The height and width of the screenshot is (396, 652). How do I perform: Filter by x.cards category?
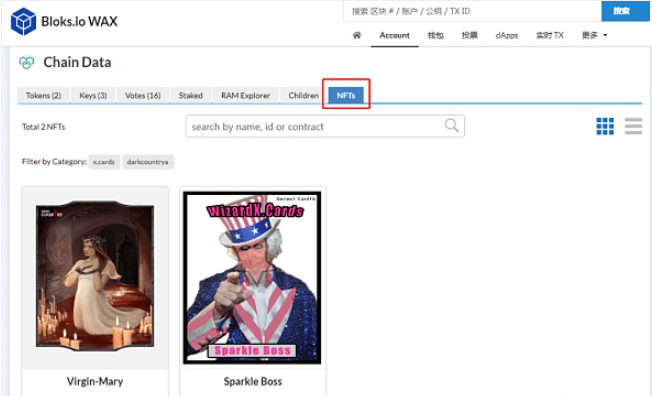pos(104,162)
